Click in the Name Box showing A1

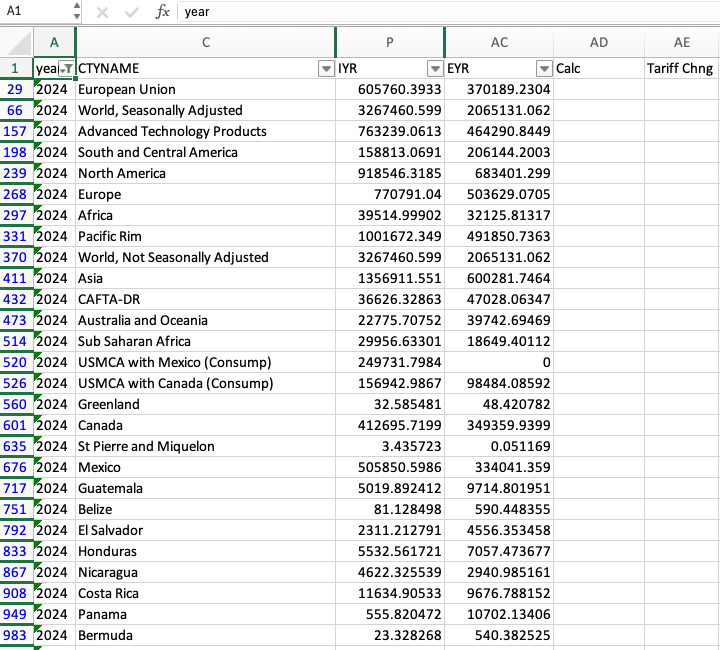tap(35, 12)
